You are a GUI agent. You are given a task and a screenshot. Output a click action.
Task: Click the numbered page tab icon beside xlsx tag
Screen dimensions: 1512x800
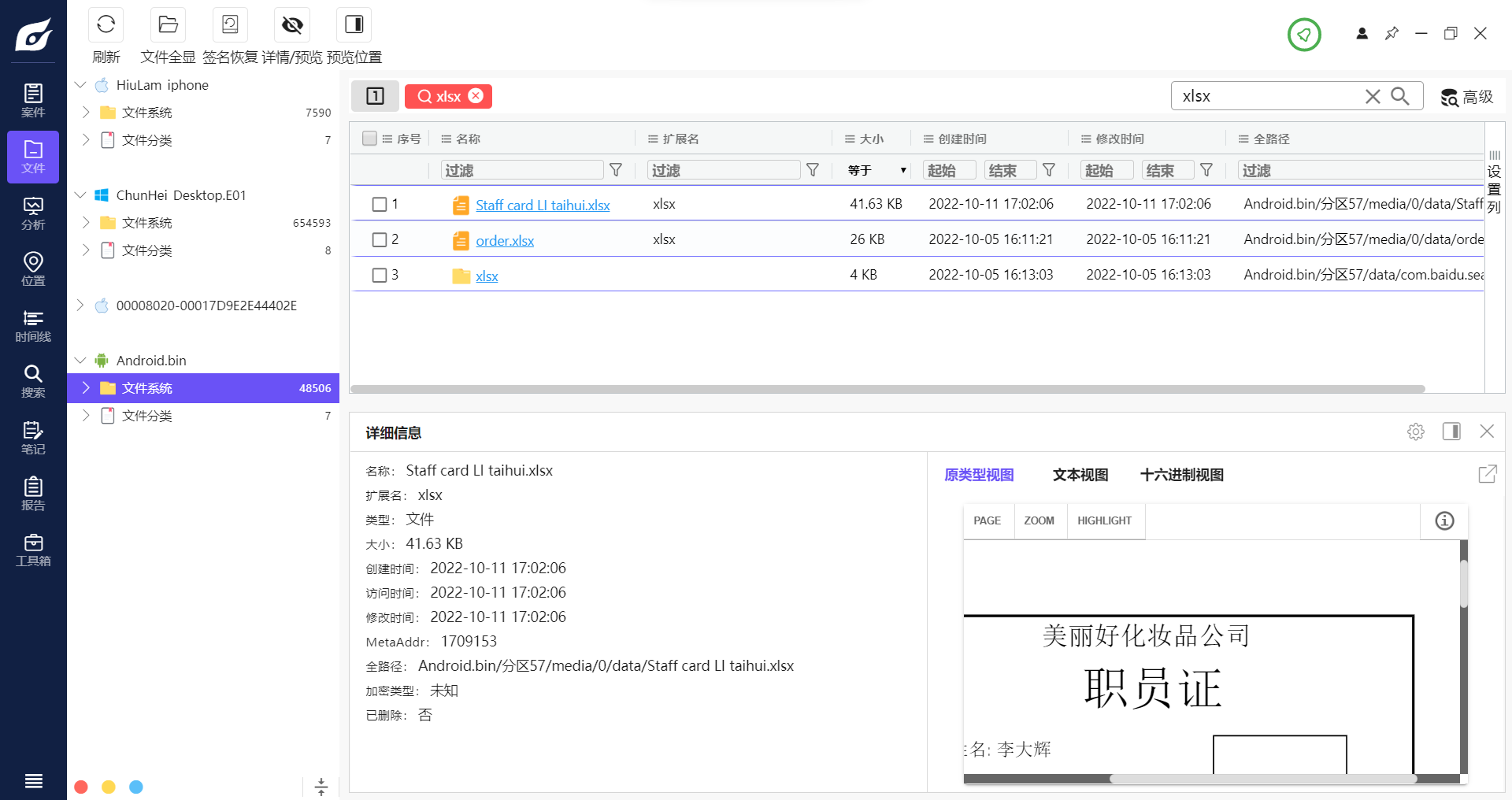(x=375, y=96)
